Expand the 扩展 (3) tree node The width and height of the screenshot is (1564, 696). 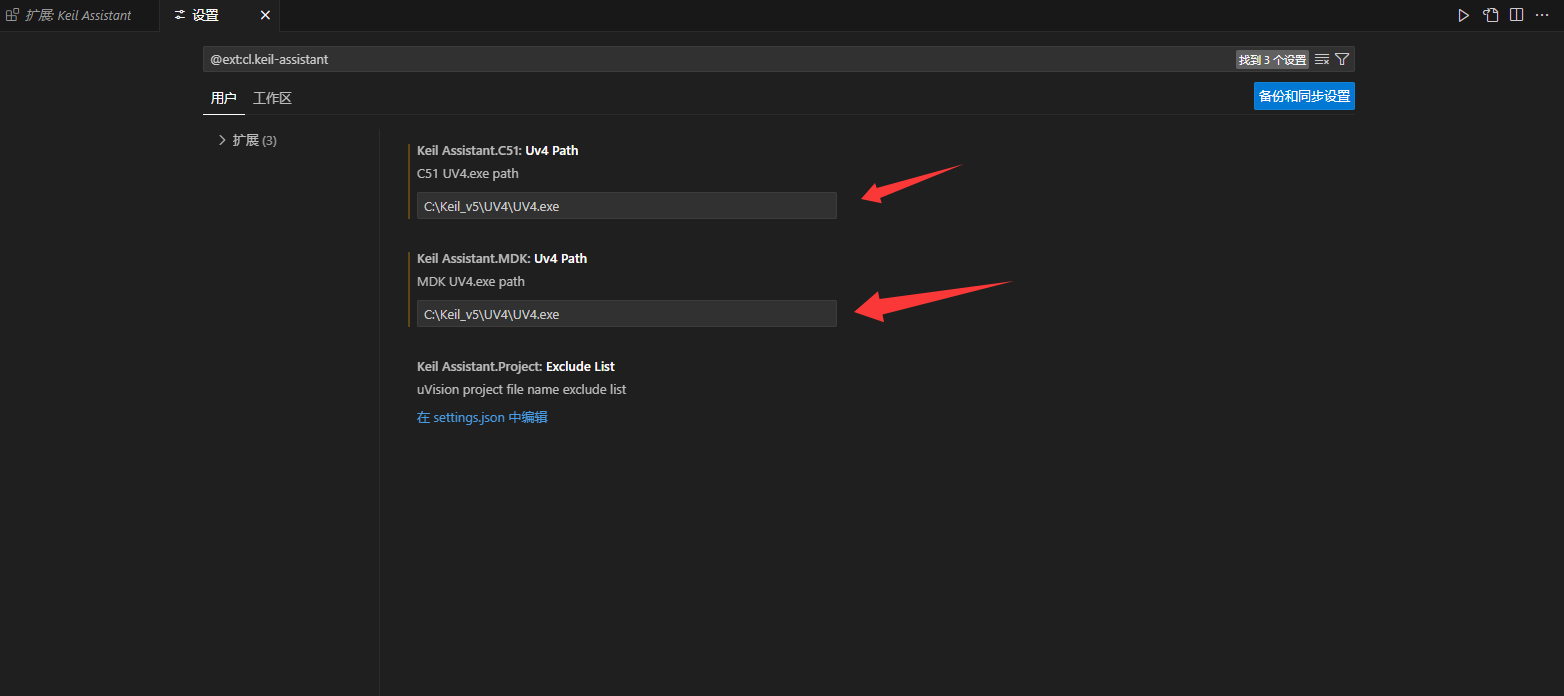click(x=247, y=140)
